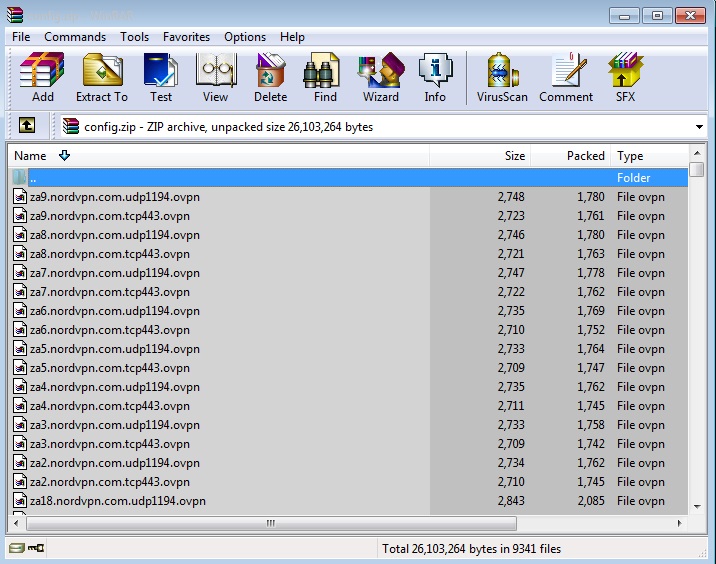The height and width of the screenshot is (564, 716).
Task: Select za3.nordvpn.com.udp1194.ovpn file
Action: click(x=348, y=425)
